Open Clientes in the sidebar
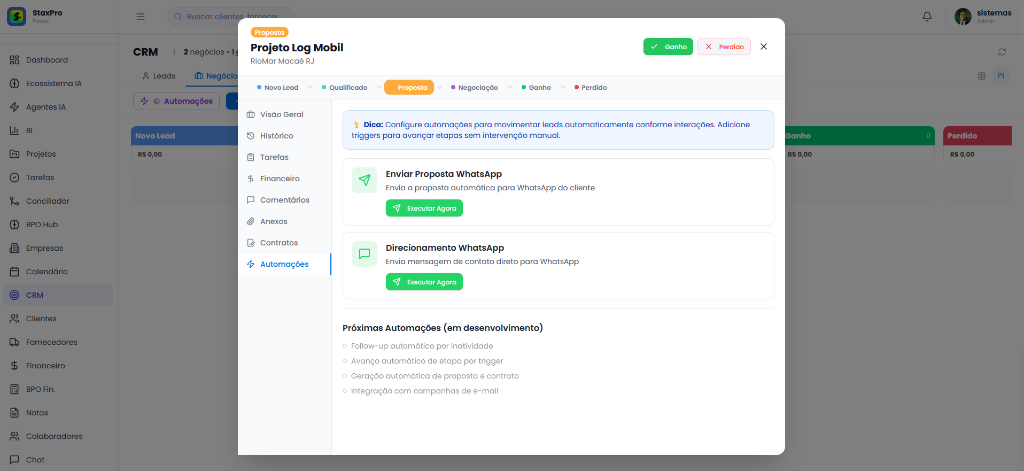 point(57,319)
